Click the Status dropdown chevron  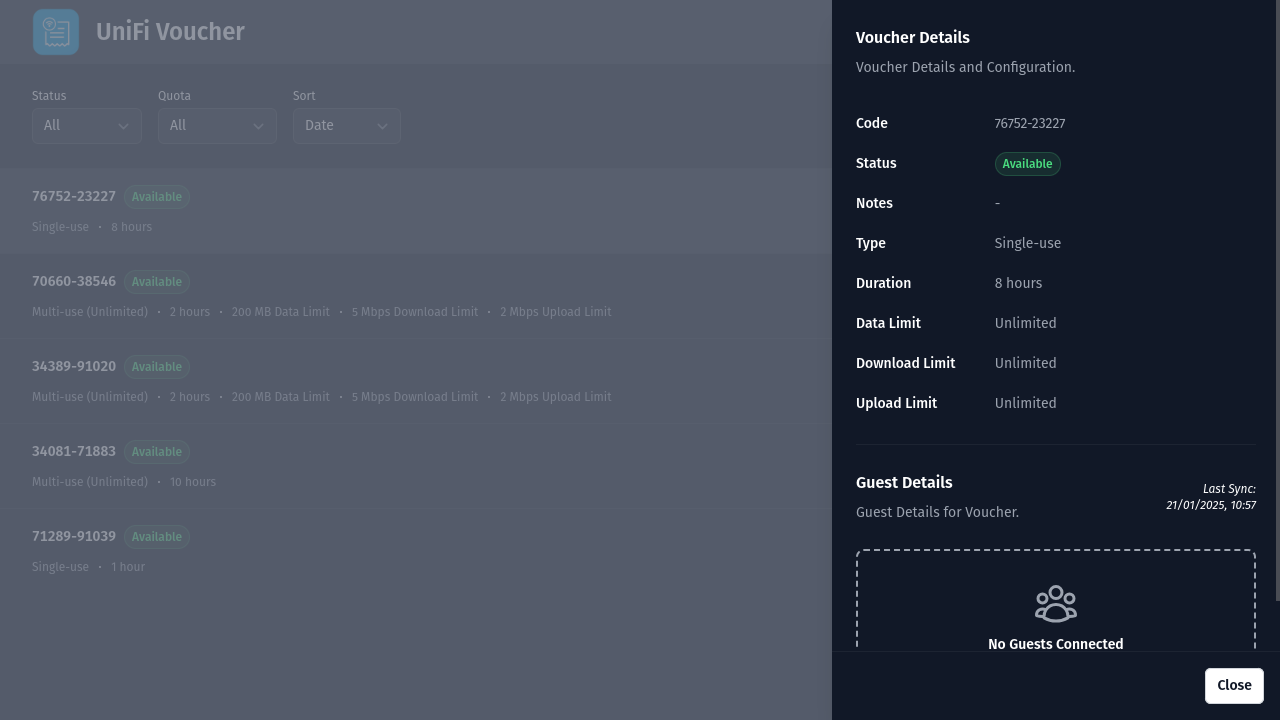pyautogui.click(x=124, y=126)
